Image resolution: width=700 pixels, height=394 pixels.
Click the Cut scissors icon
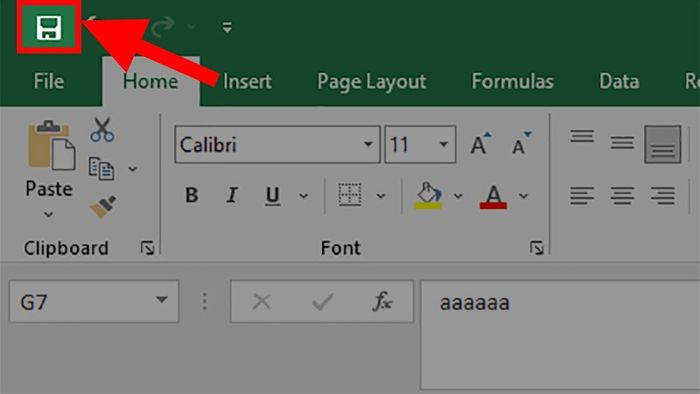point(102,130)
